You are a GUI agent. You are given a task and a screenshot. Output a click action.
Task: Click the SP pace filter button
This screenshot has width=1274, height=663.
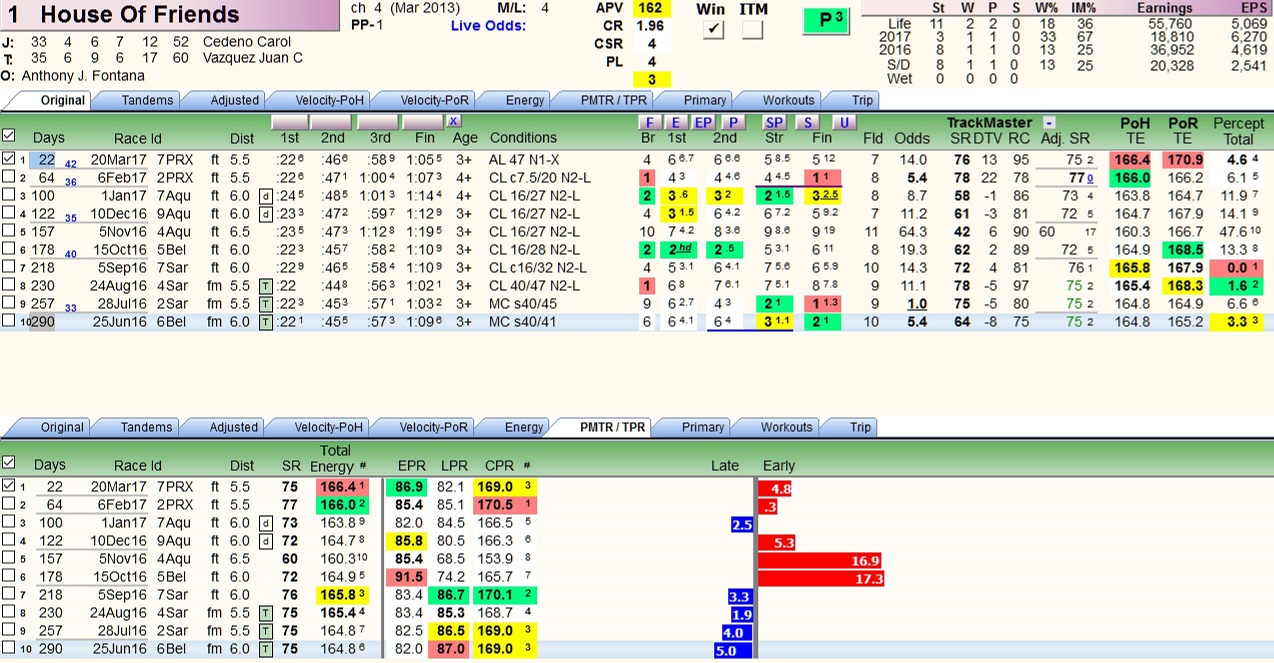(774, 122)
